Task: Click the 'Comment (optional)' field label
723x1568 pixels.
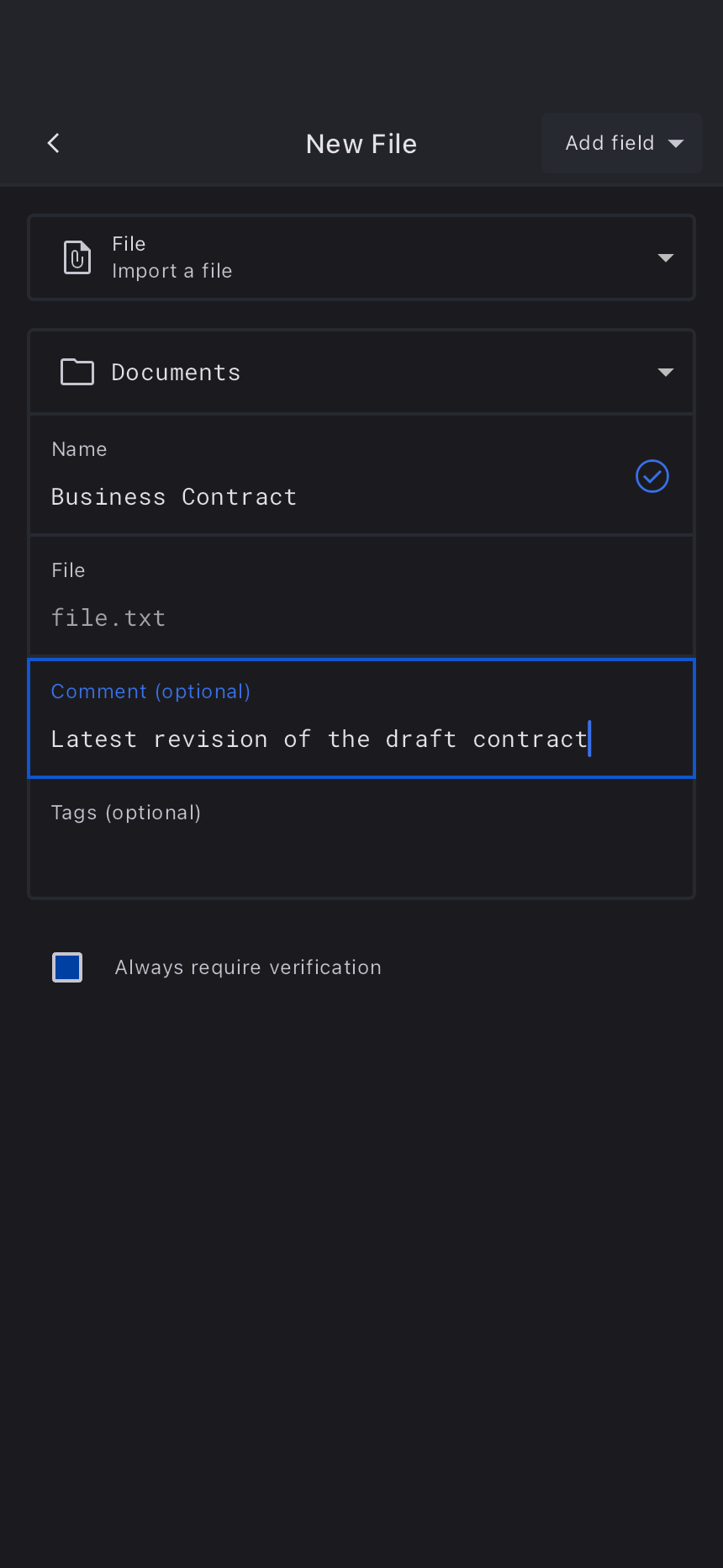Action: pos(150,691)
